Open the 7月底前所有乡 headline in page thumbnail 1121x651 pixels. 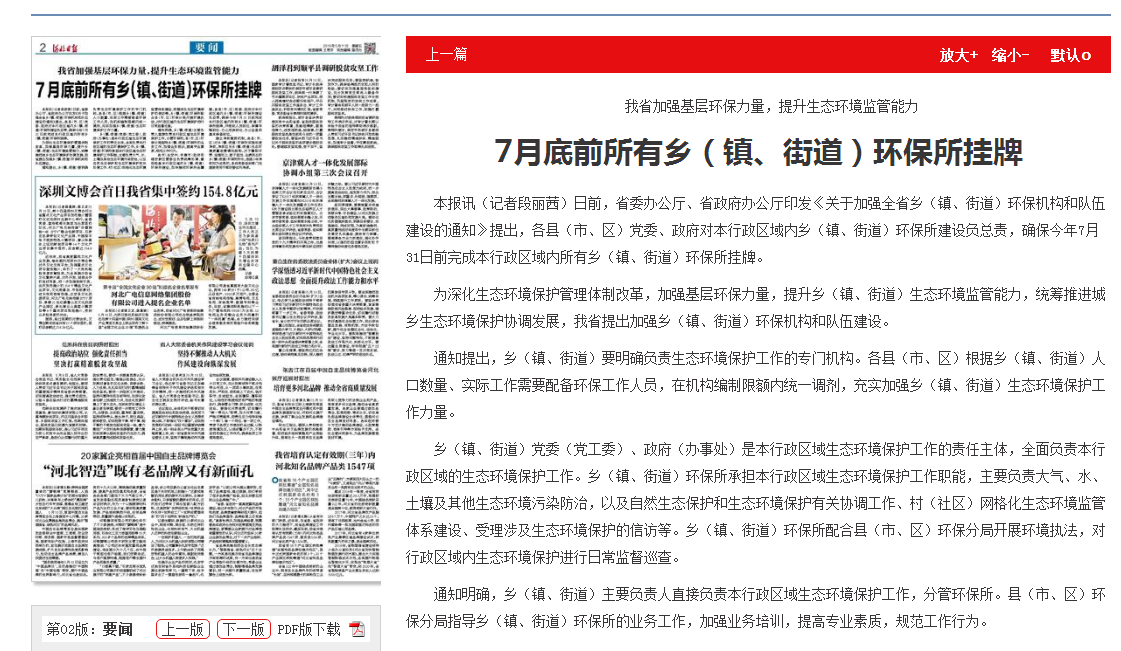point(148,89)
